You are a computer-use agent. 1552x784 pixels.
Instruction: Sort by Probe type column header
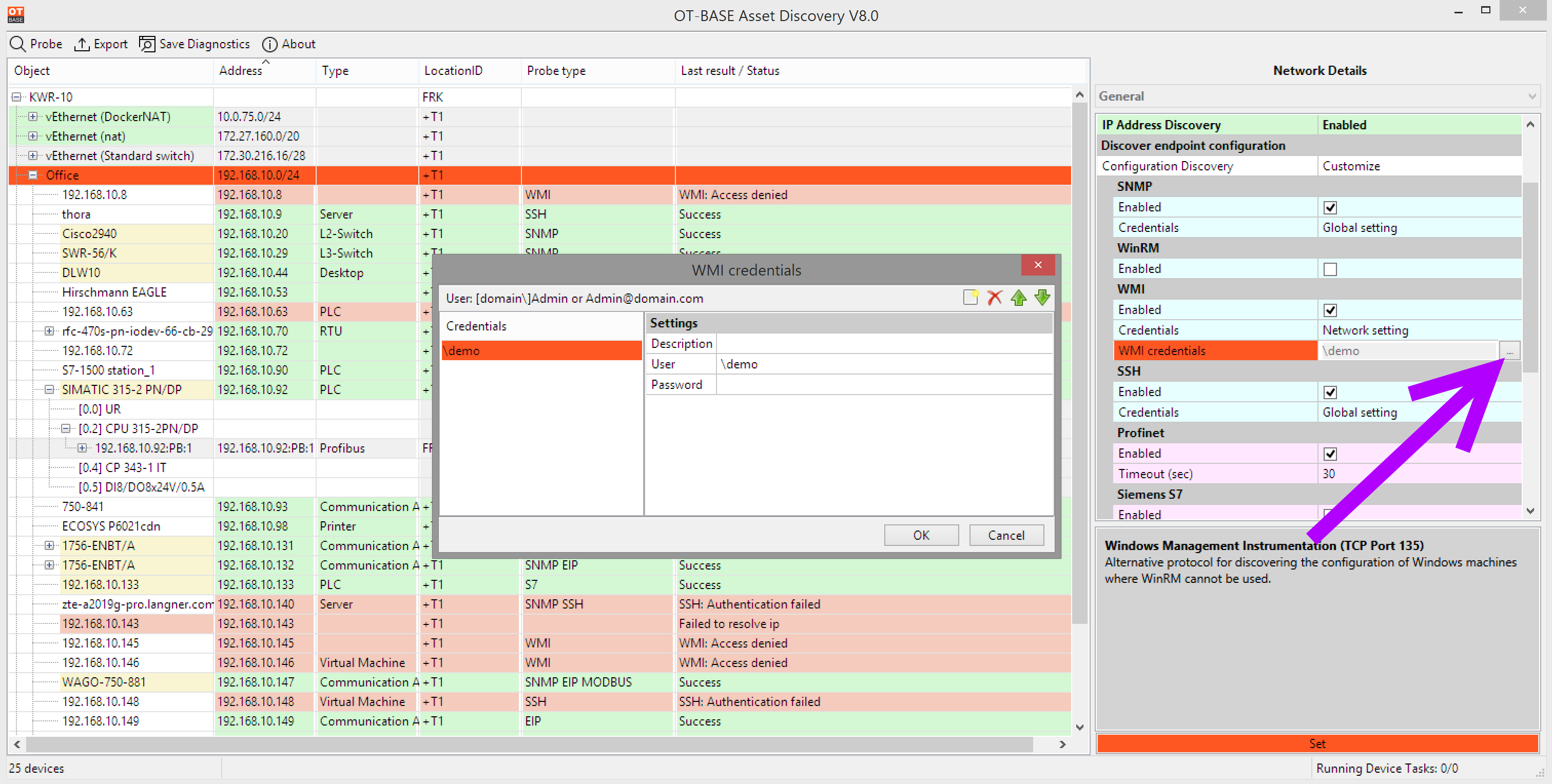tap(598, 70)
